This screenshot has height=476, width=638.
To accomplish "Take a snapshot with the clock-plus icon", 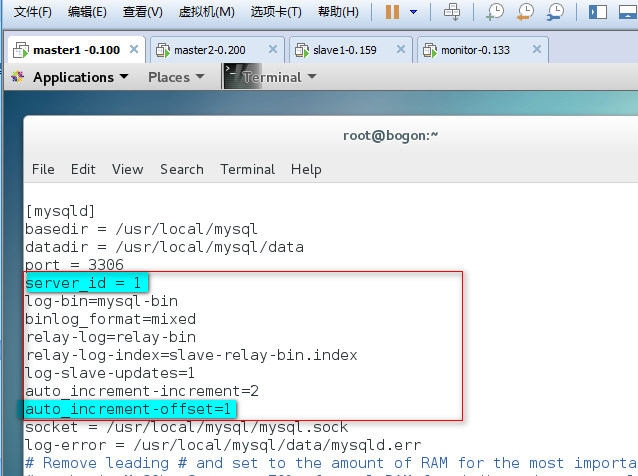I will click(x=494, y=12).
